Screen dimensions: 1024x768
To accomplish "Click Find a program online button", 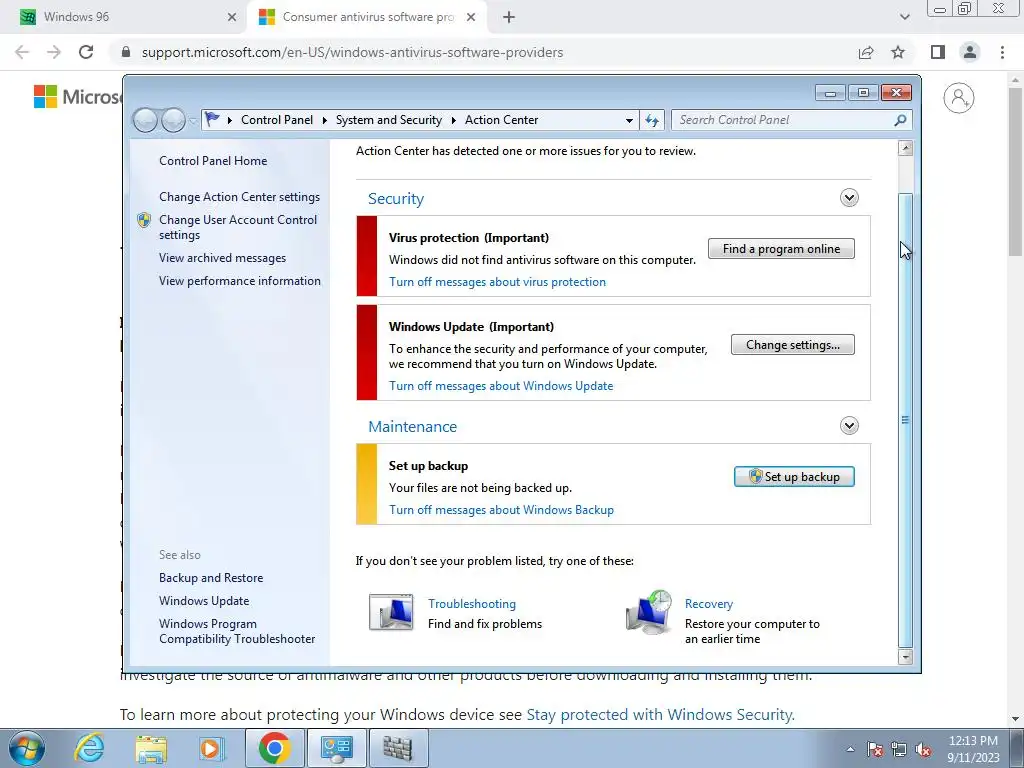I will (781, 249).
